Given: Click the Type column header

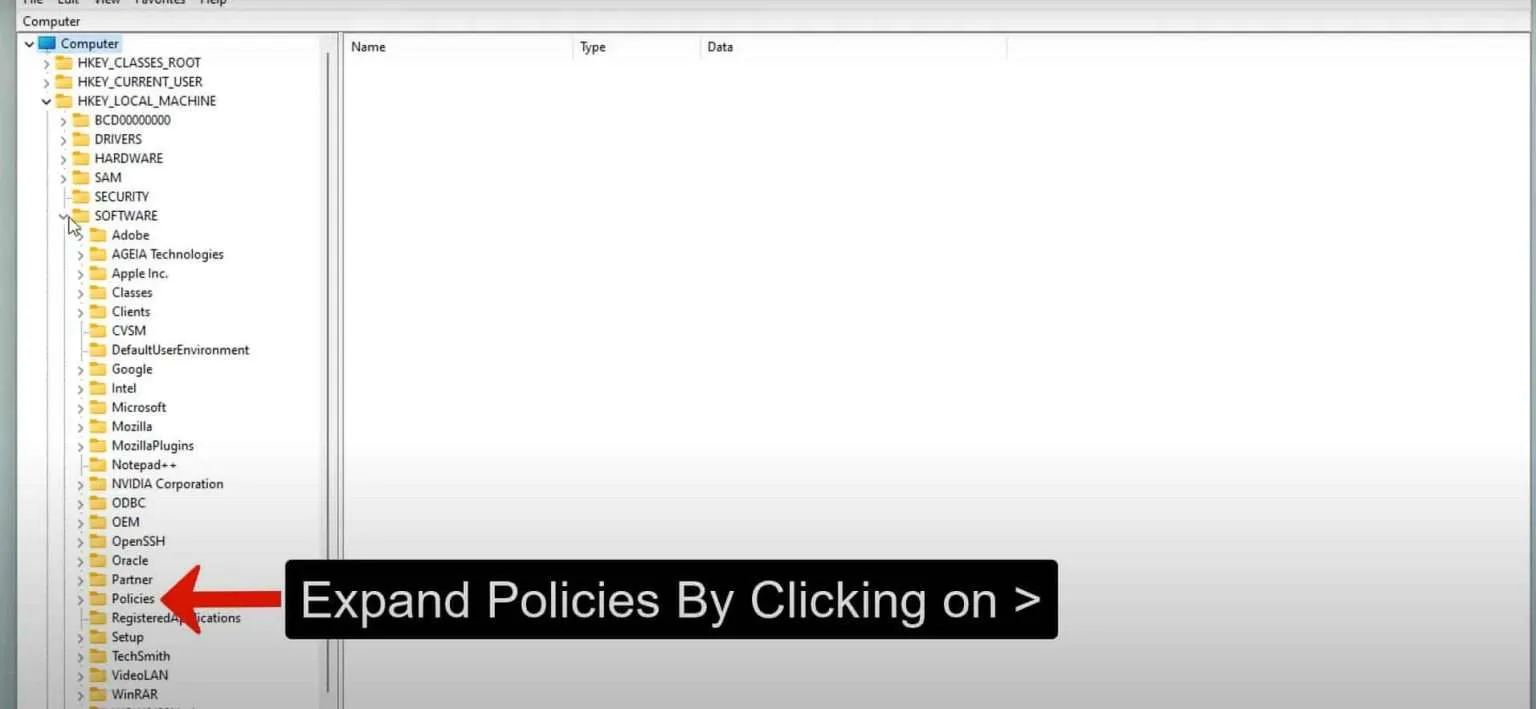Looking at the screenshot, I should tap(637, 47).
